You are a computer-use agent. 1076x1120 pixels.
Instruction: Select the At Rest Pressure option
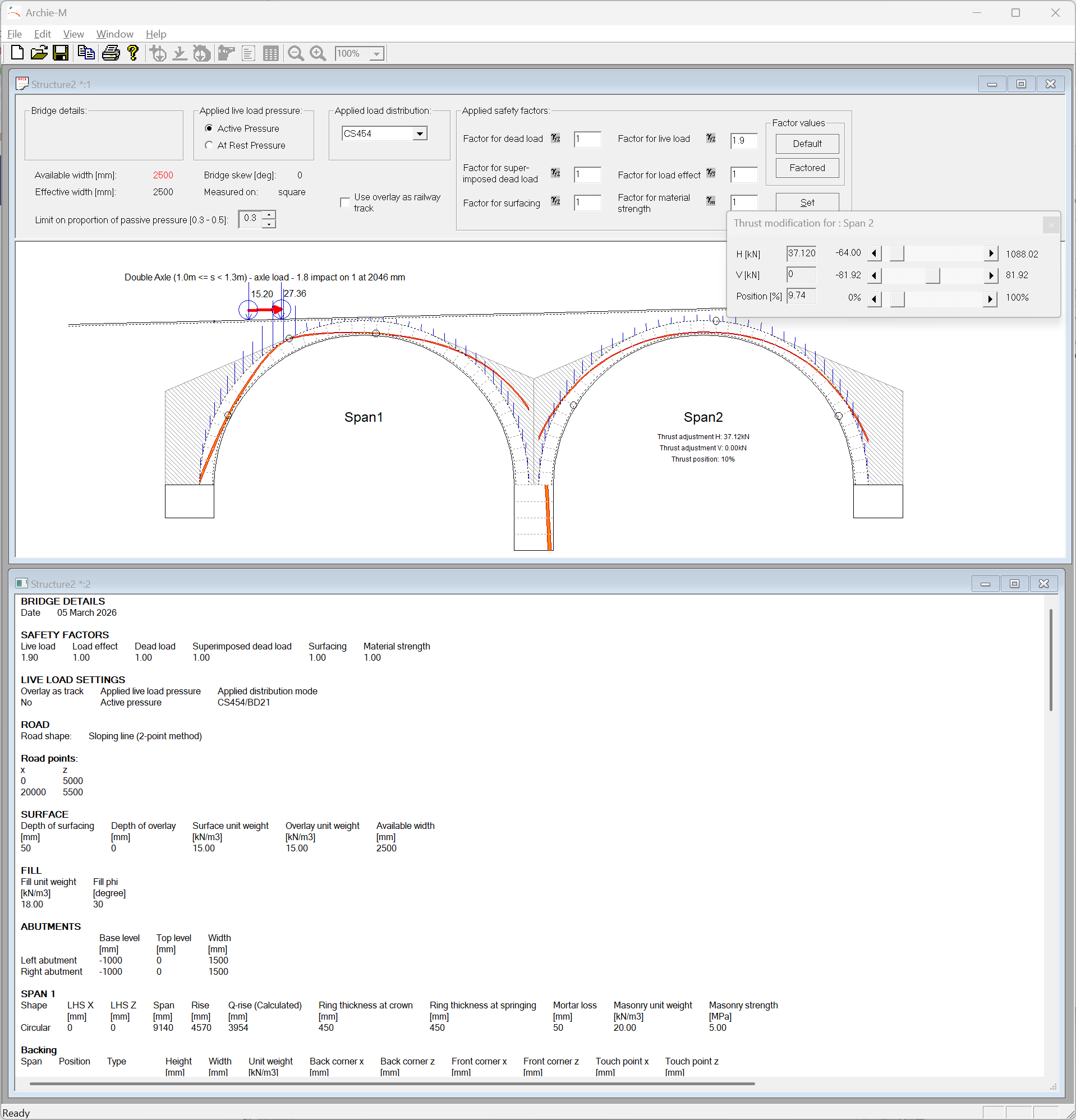point(209,145)
